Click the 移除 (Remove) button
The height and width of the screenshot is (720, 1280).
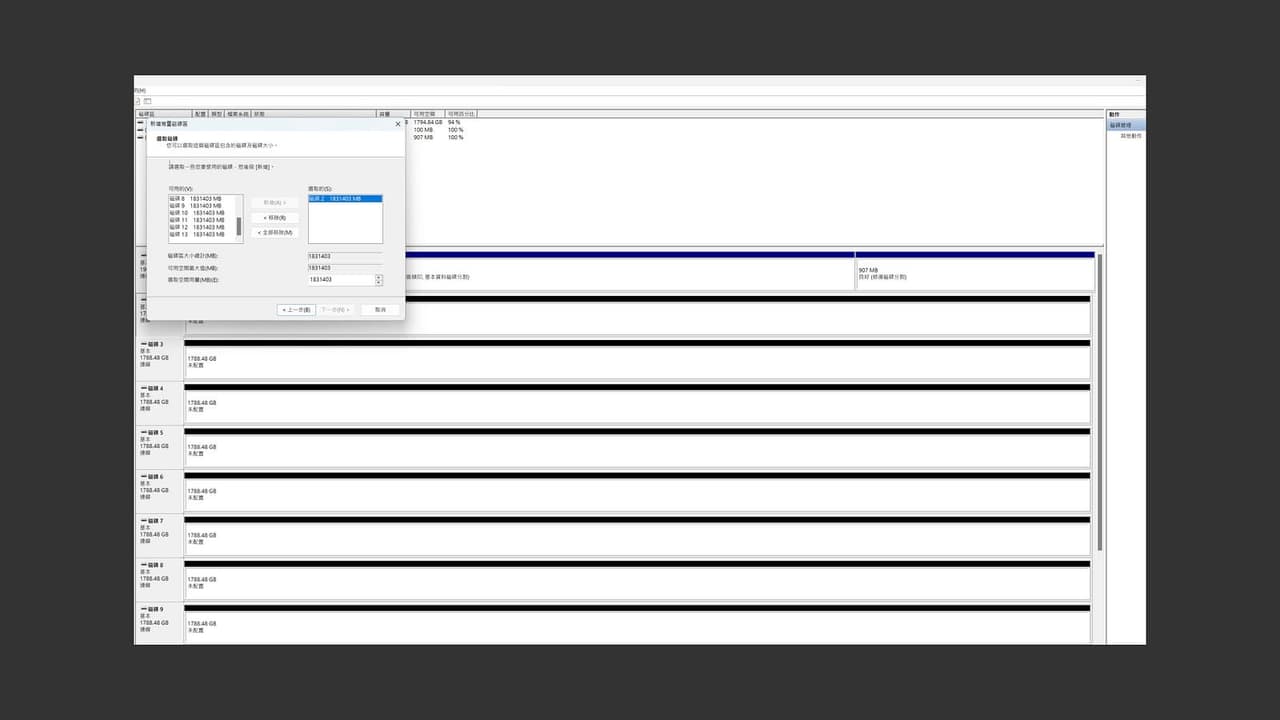[275, 217]
